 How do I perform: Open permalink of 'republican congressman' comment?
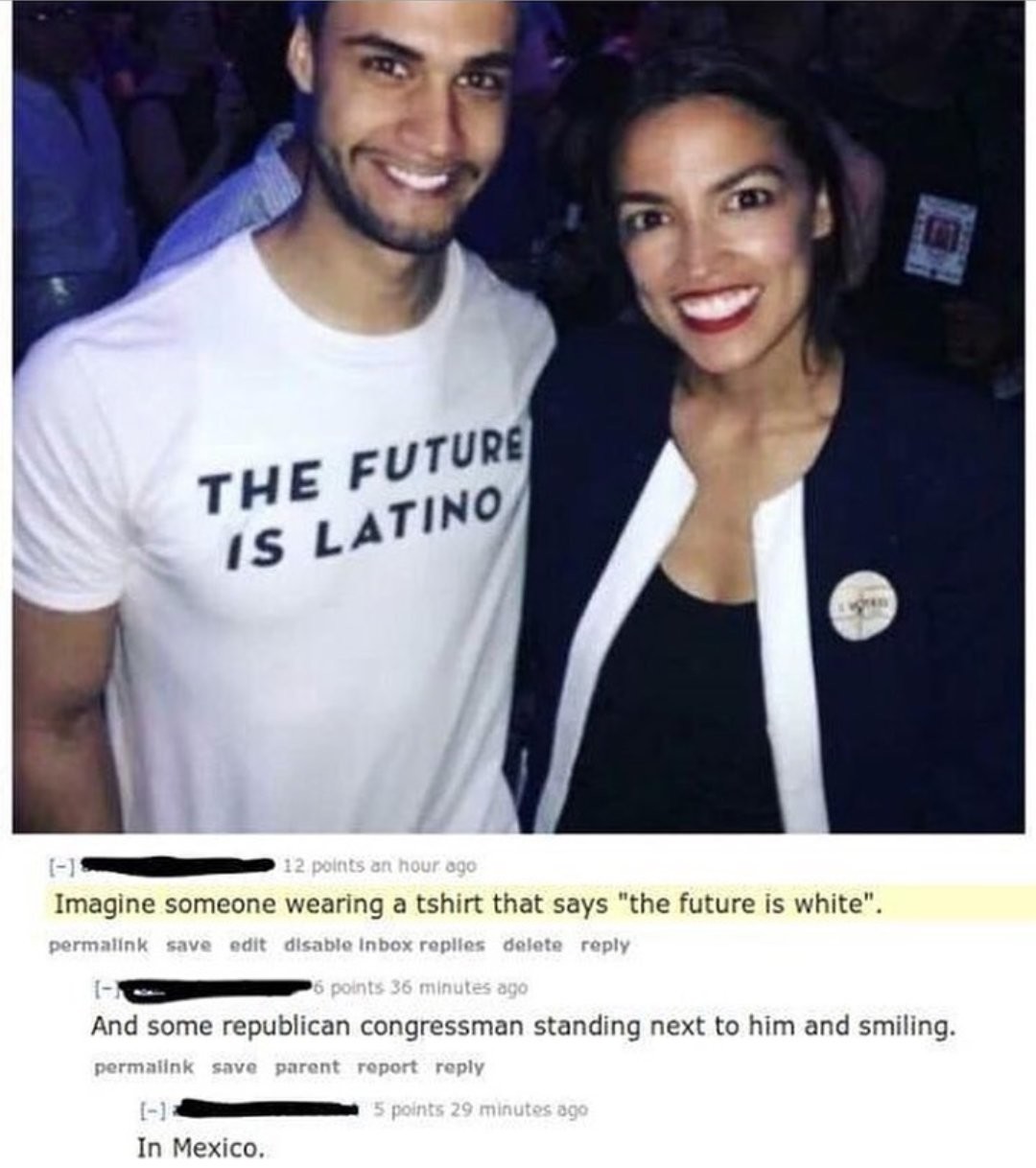pyautogui.click(x=143, y=1066)
